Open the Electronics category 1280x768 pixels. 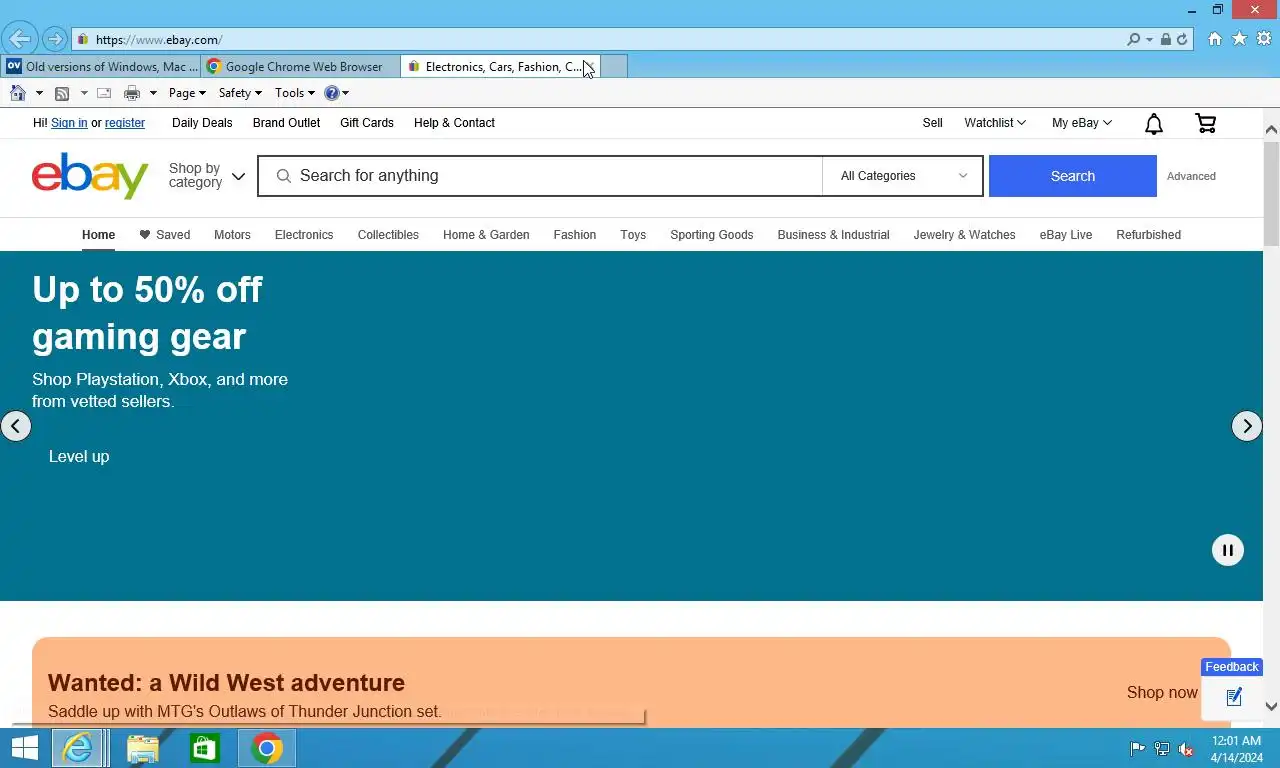(x=304, y=235)
